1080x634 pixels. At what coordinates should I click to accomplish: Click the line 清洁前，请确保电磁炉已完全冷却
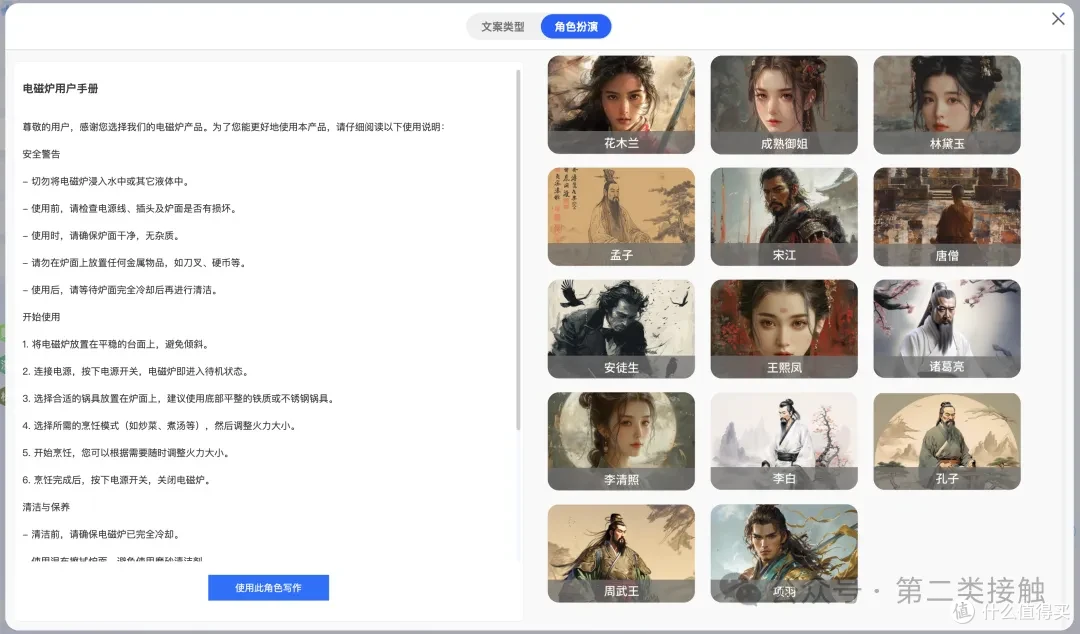[101, 534]
